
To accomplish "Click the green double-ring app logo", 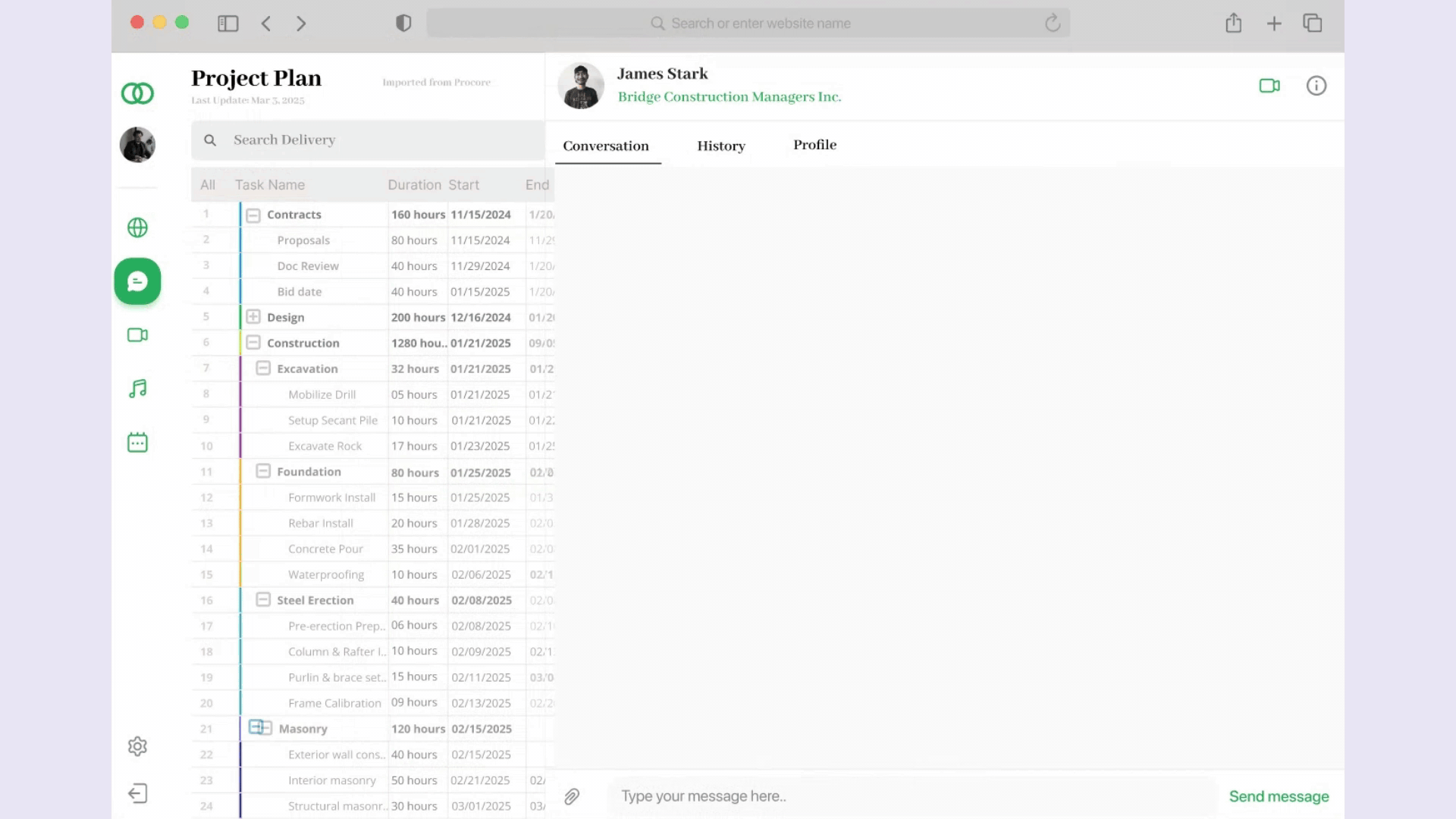I will tap(137, 93).
